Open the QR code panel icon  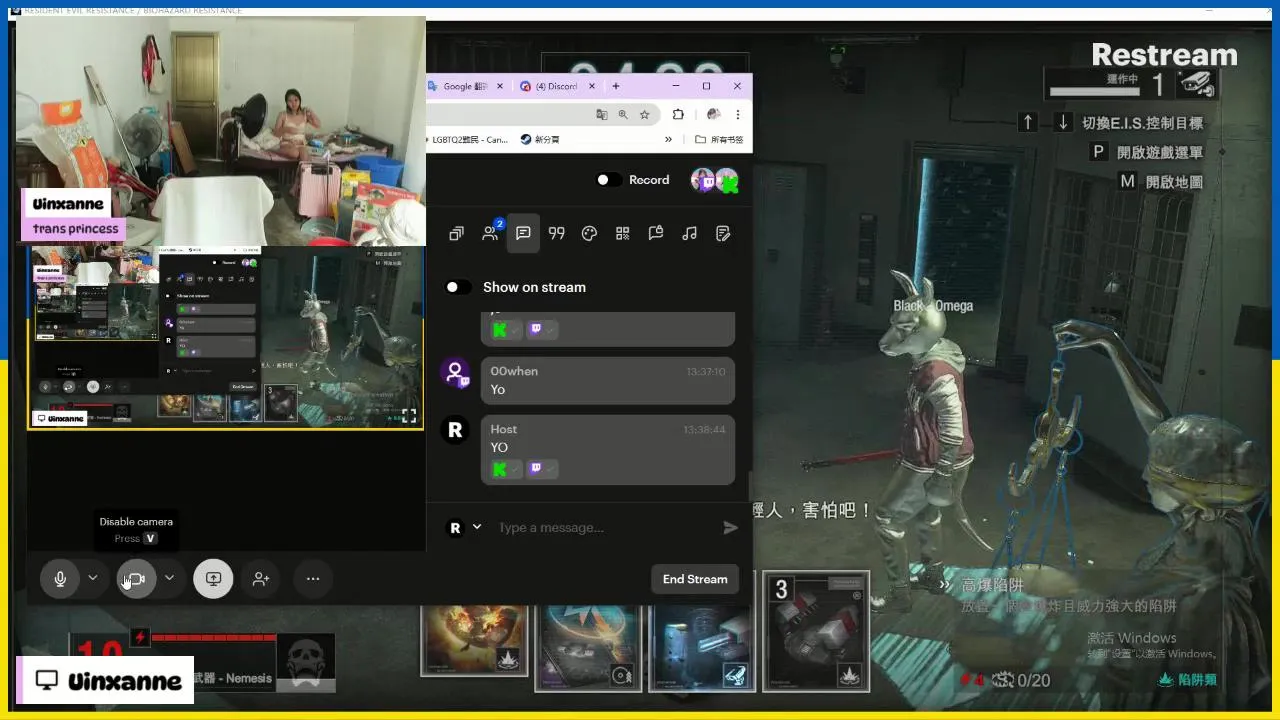coord(623,233)
